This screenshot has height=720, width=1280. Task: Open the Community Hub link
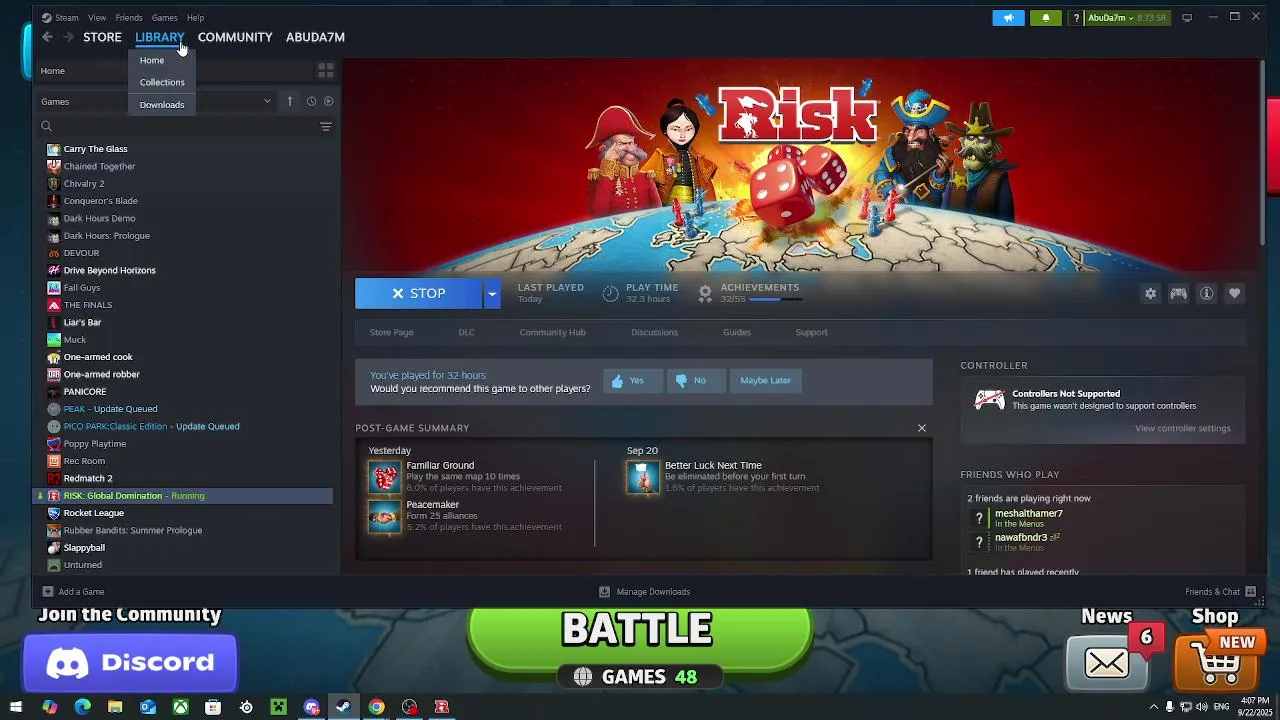click(x=552, y=332)
